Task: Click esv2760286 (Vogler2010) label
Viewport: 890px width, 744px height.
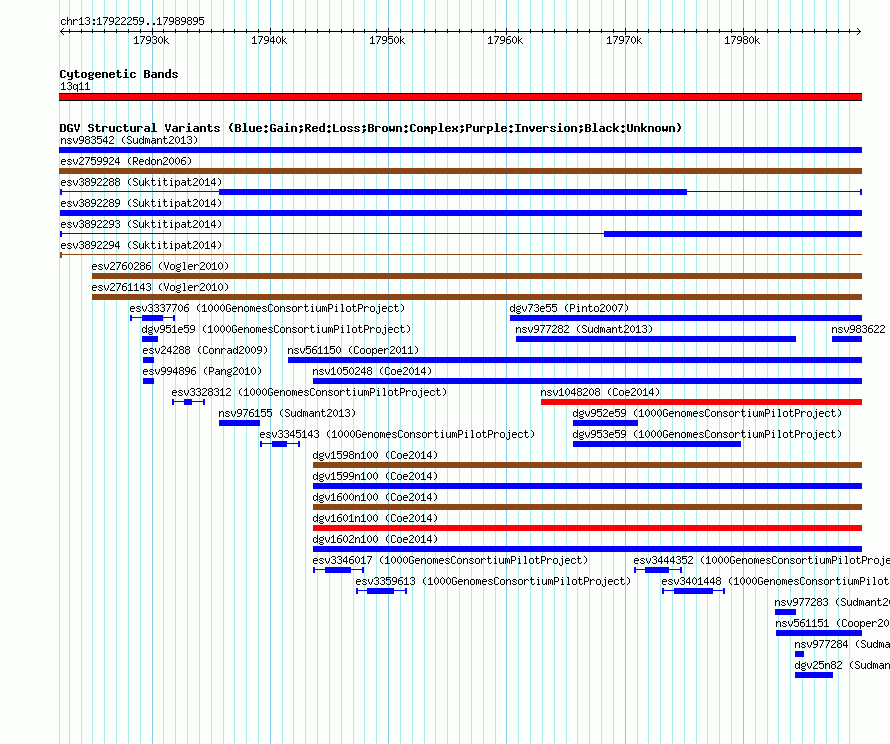Action: pos(160,266)
